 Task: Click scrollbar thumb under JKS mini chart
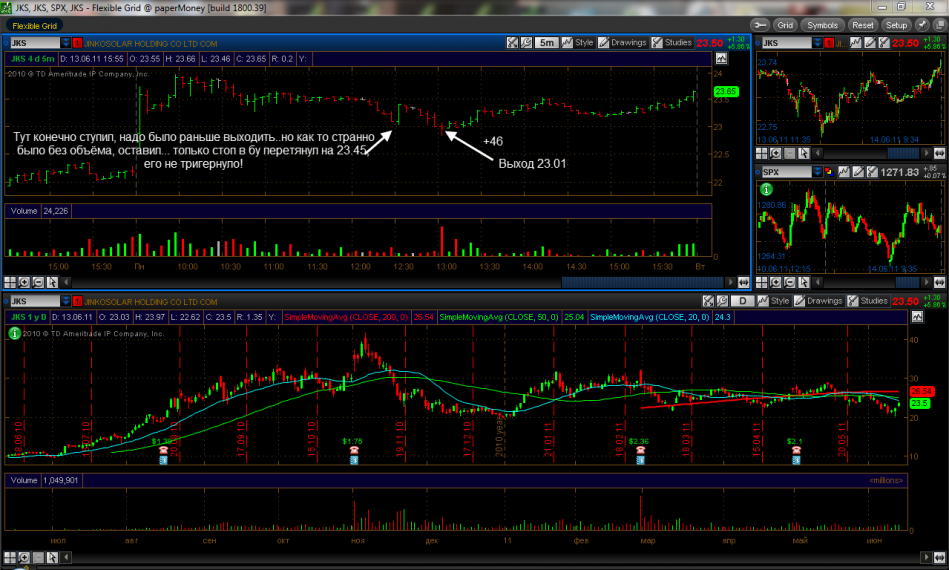[902, 153]
